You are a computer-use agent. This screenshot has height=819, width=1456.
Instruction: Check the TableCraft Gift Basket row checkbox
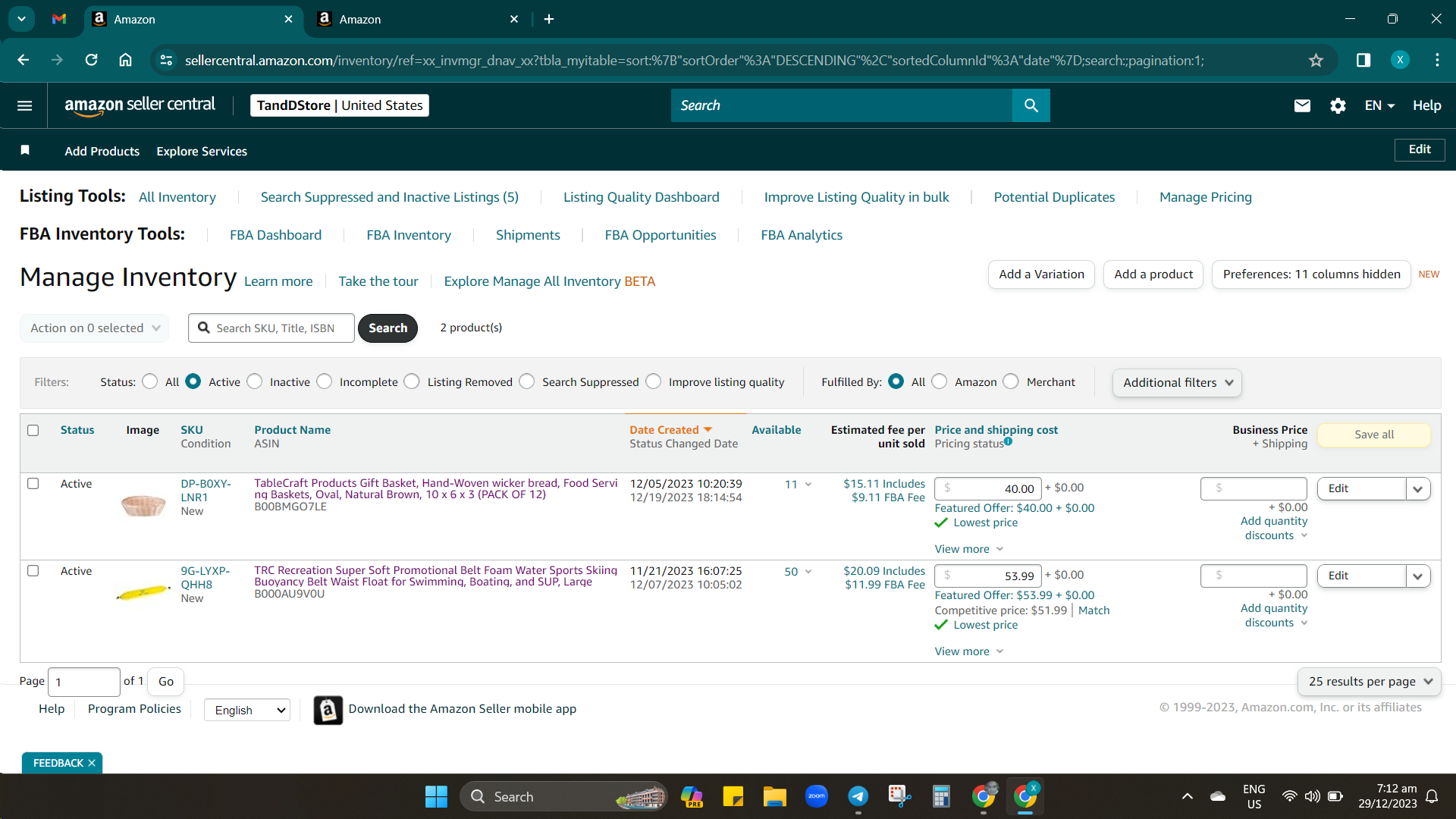33,483
